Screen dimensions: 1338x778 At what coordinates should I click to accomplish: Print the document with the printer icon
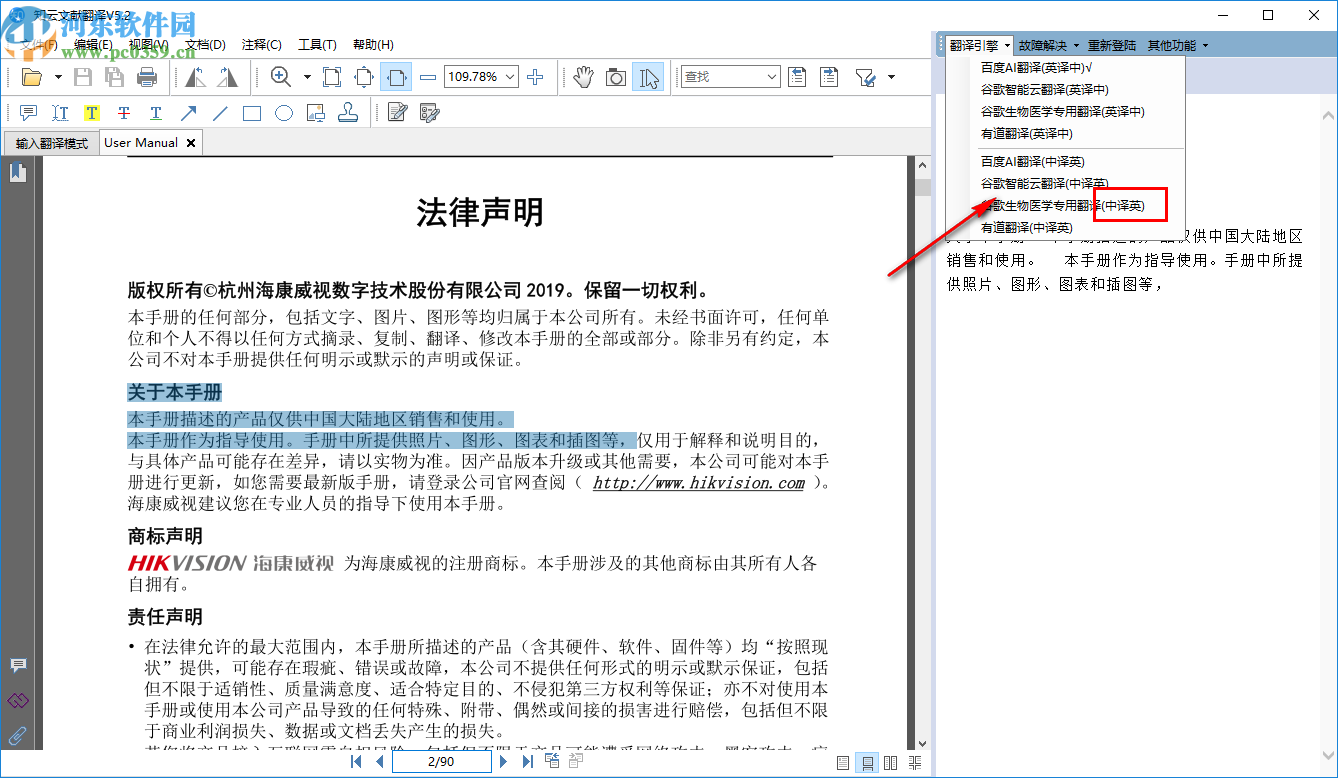(x=147, y=77)
